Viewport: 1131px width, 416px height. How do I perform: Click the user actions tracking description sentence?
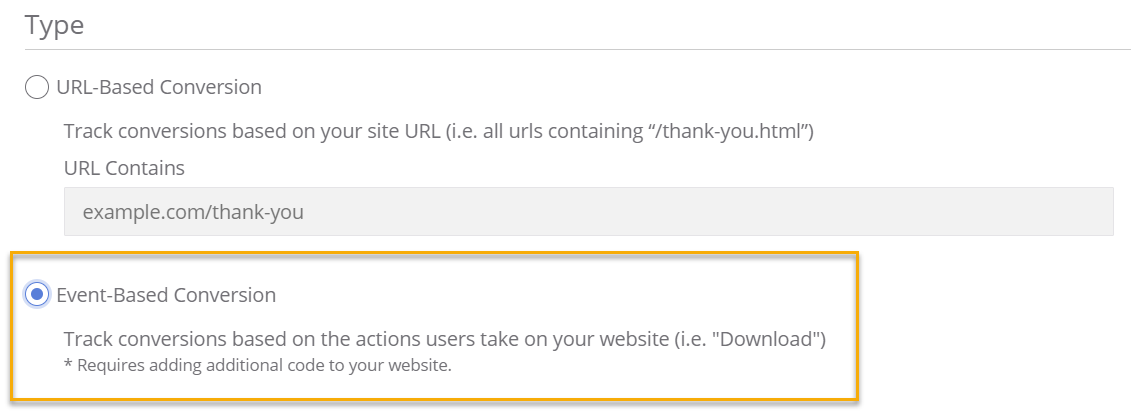(x=444, y=339)
